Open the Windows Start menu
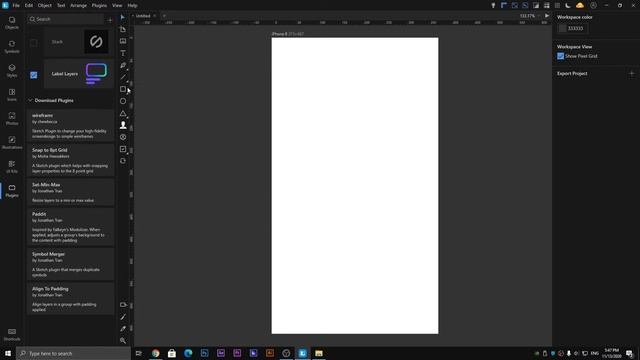Screen dimensions: 640x360 pos(8,353)
